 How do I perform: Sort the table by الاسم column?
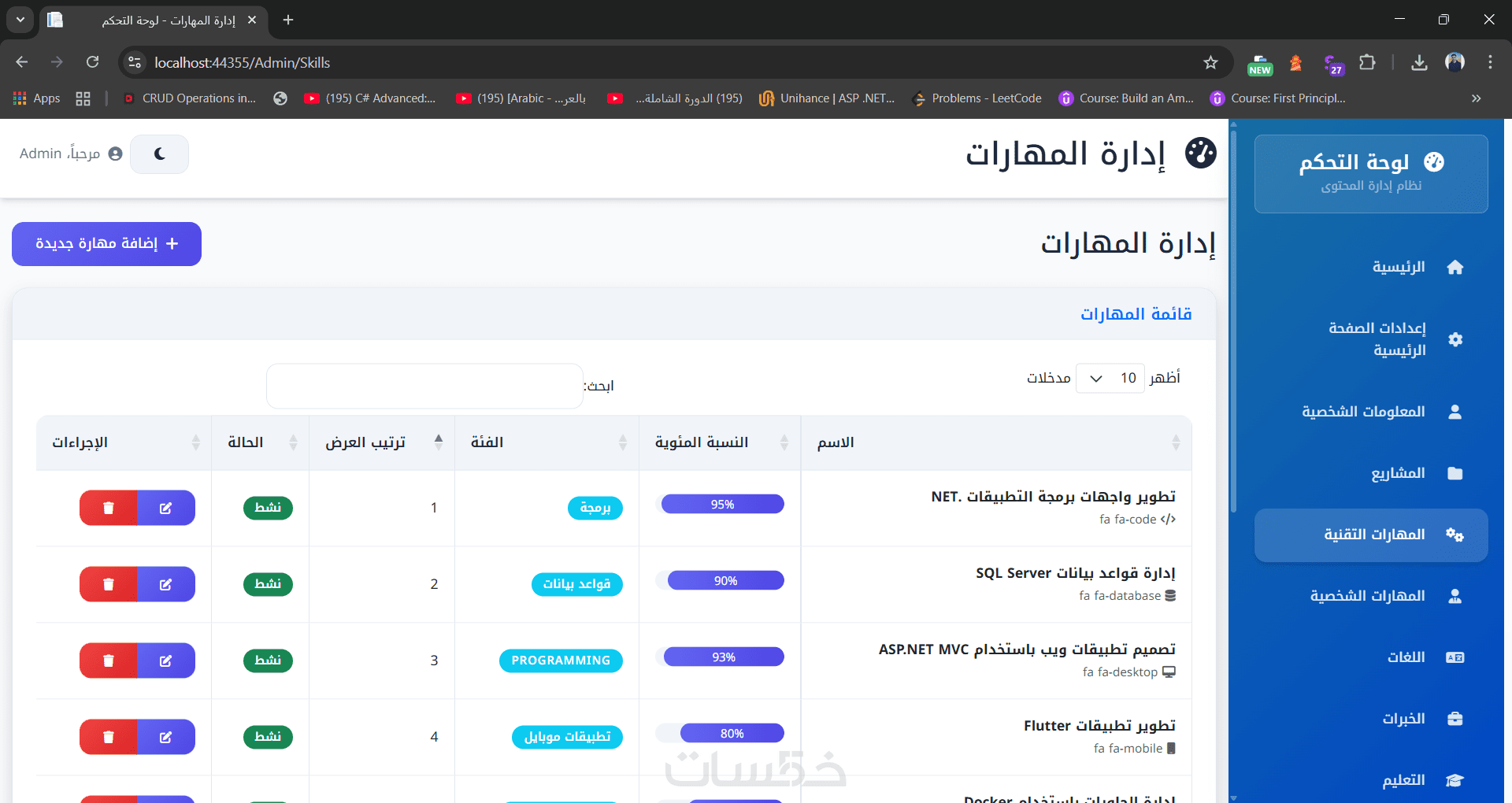point(996,442)
